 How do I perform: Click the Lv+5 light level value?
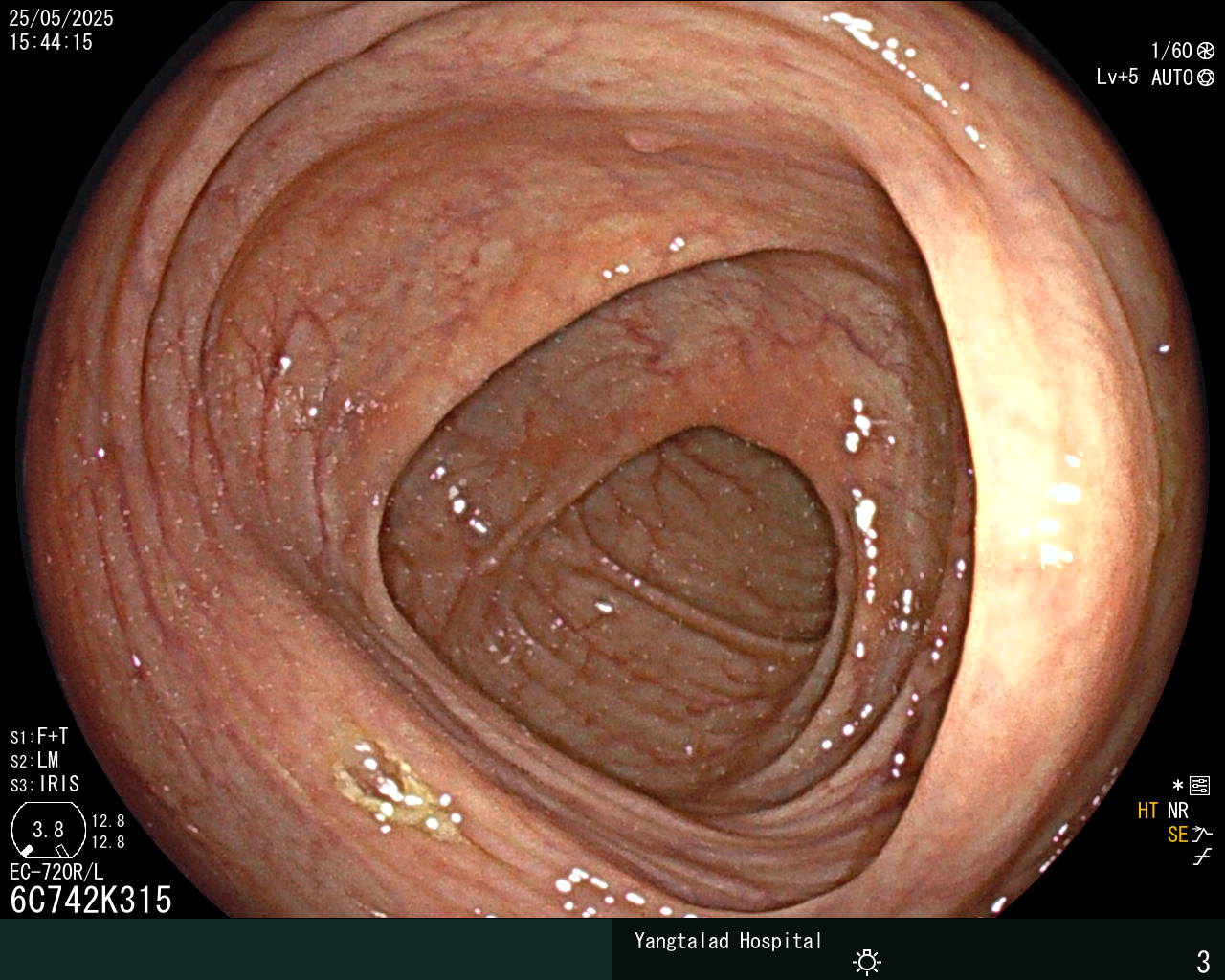point(1118,78)
